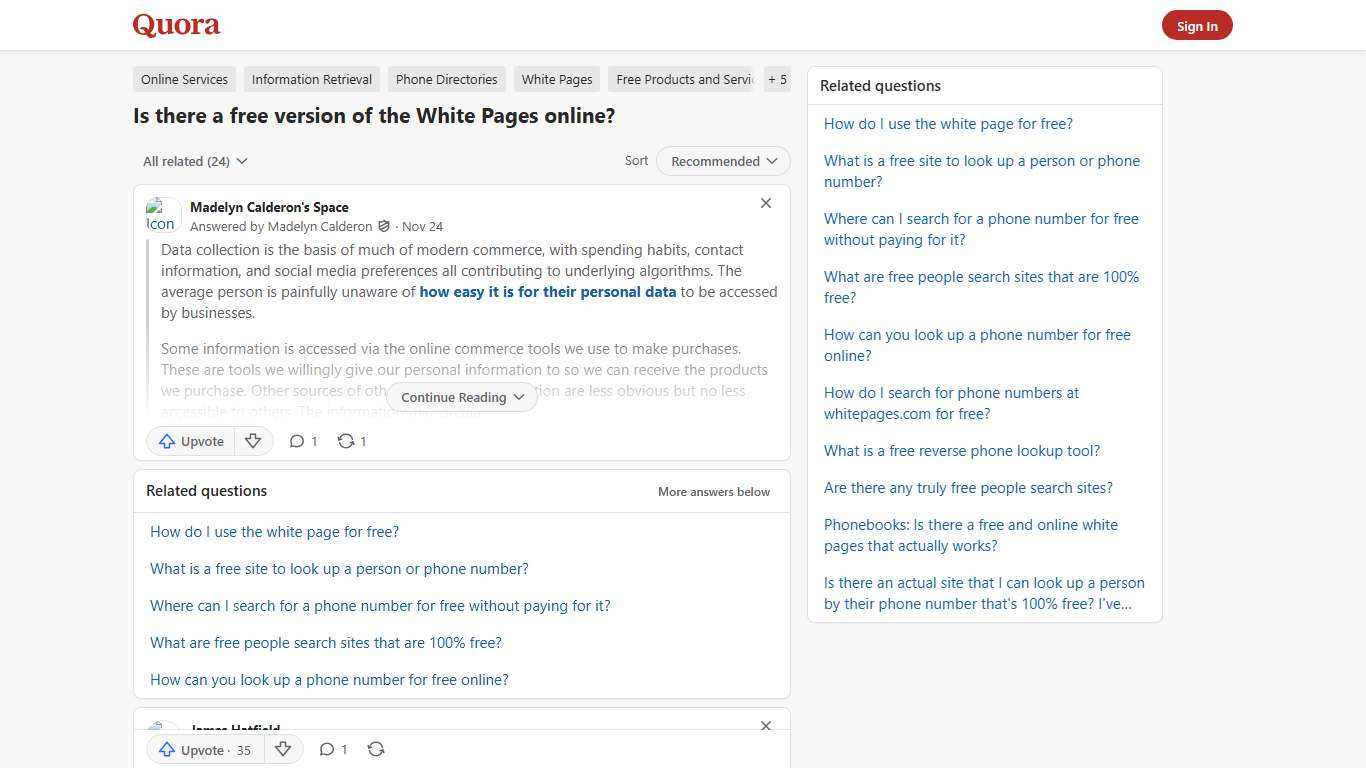
Task: Repost Madelyn Calderon's answer
Action: 350,441
